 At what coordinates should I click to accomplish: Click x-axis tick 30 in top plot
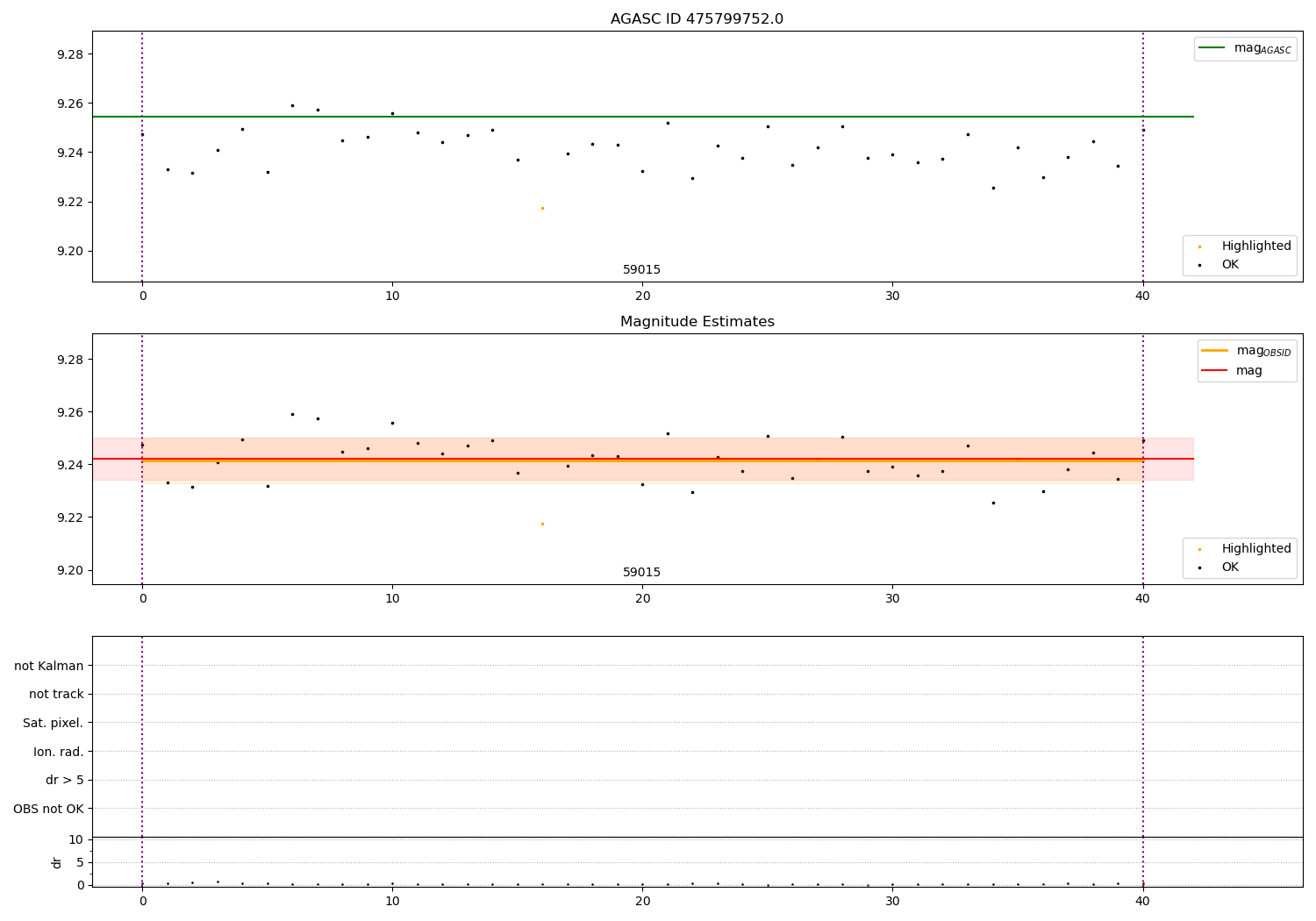pos(892,296)
